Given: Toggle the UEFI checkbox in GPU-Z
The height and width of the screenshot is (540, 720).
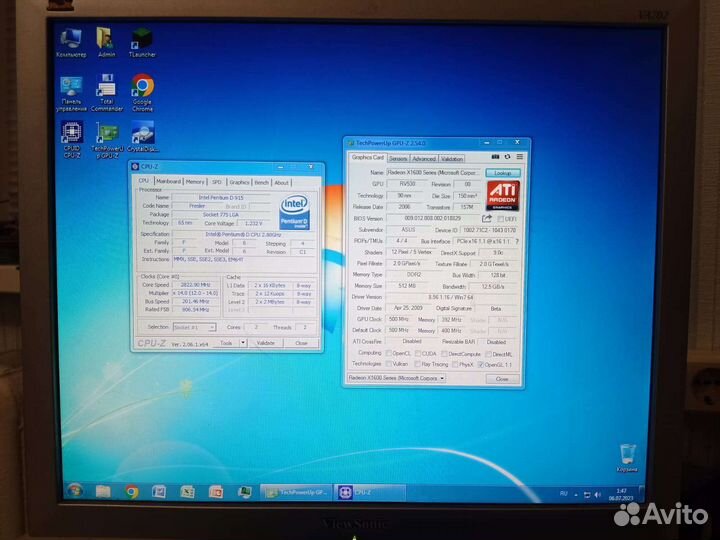Looking at the screenshot, I should click(501, 219).
